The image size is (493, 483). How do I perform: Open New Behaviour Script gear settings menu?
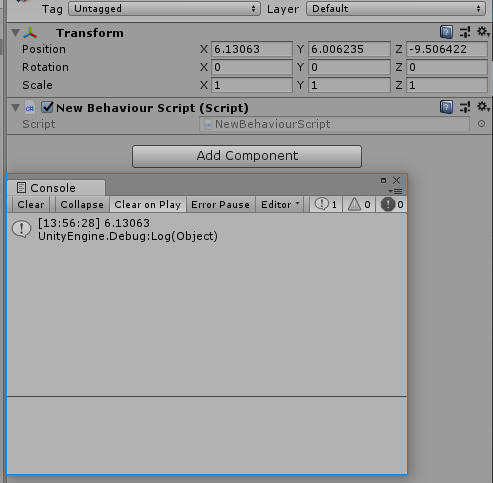[x=483, y=107]
